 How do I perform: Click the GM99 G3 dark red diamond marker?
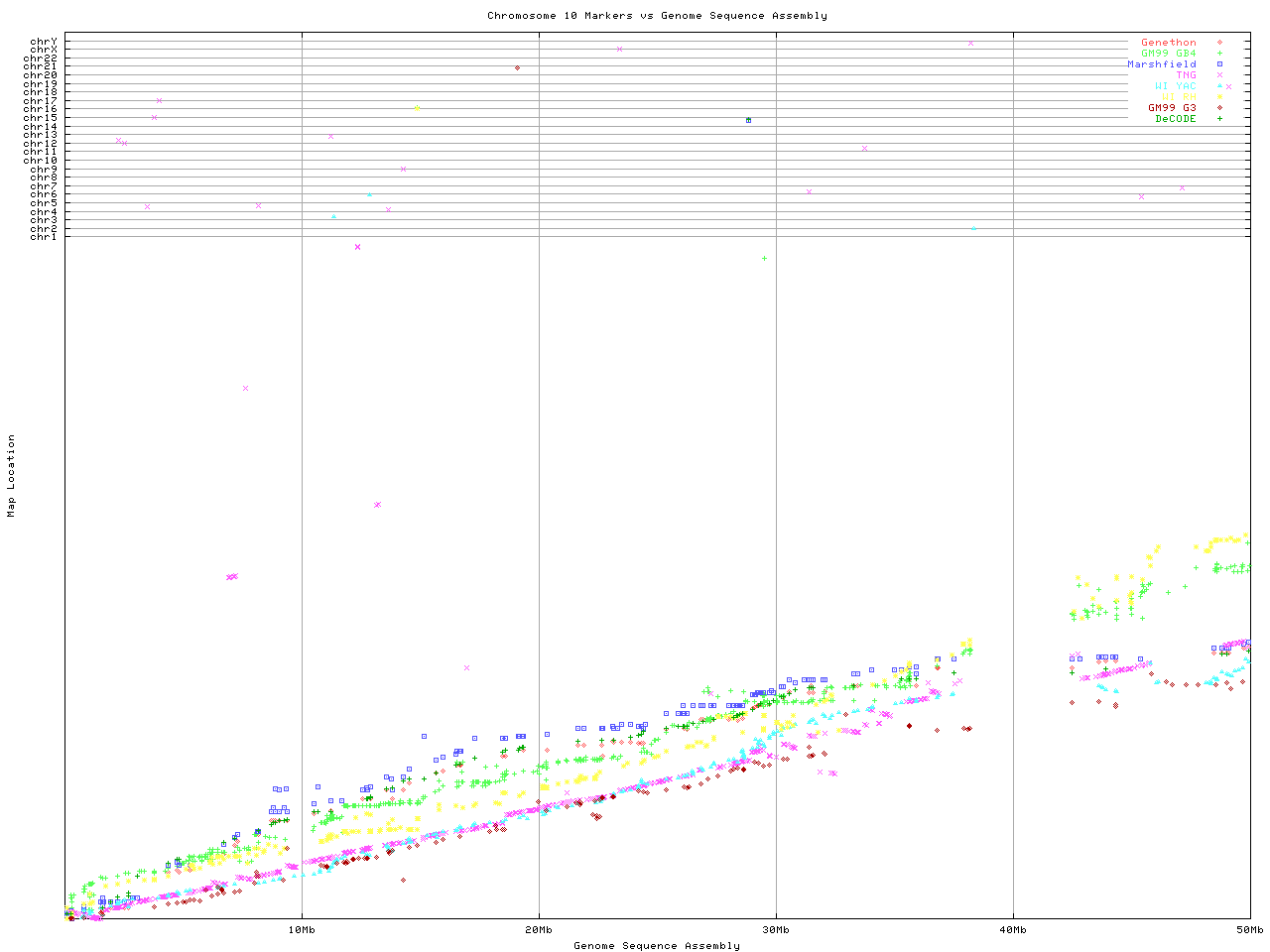pos(1219,108)
